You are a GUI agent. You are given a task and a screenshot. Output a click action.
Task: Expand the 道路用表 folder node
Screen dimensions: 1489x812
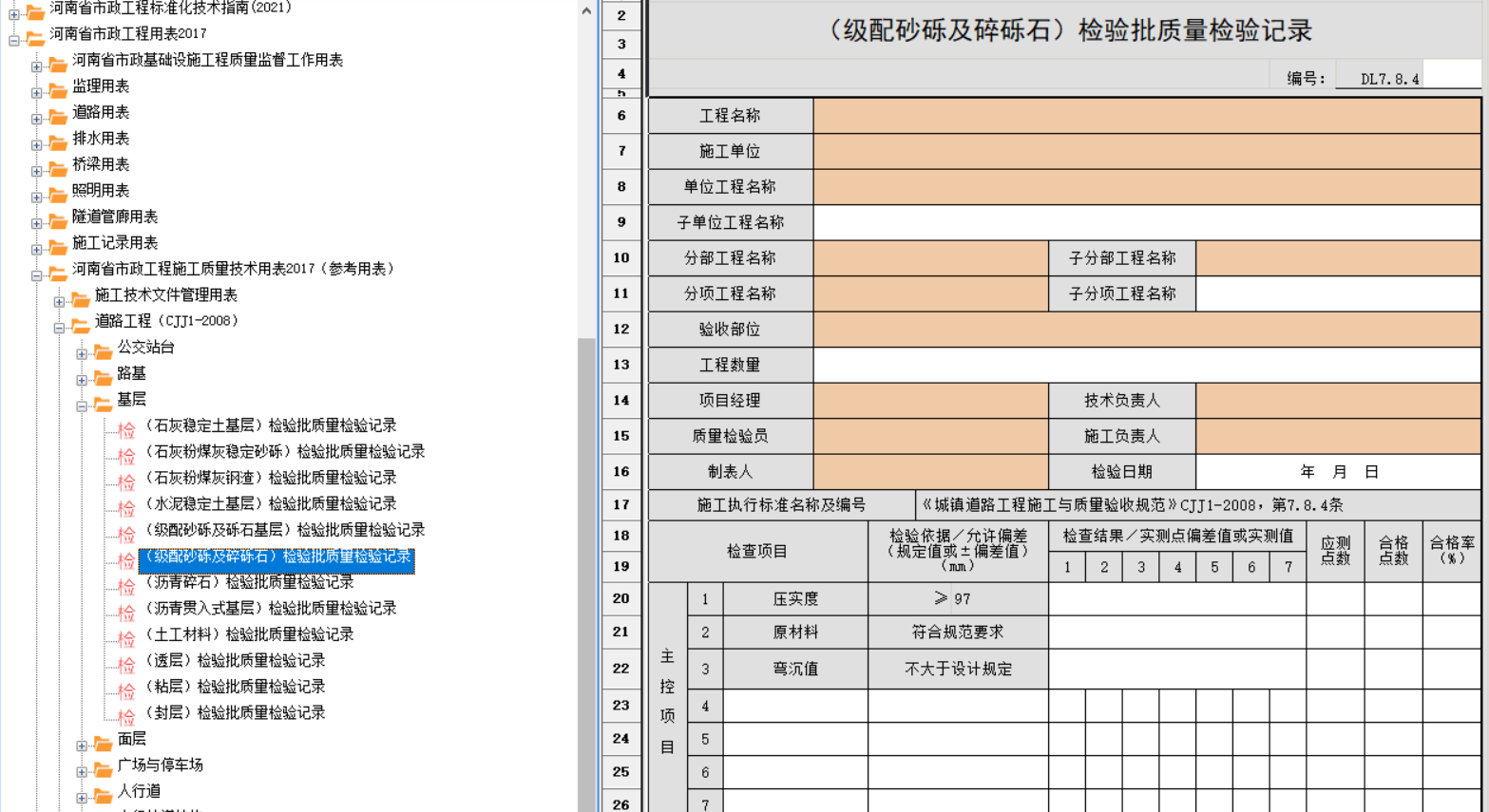[36, 119]
